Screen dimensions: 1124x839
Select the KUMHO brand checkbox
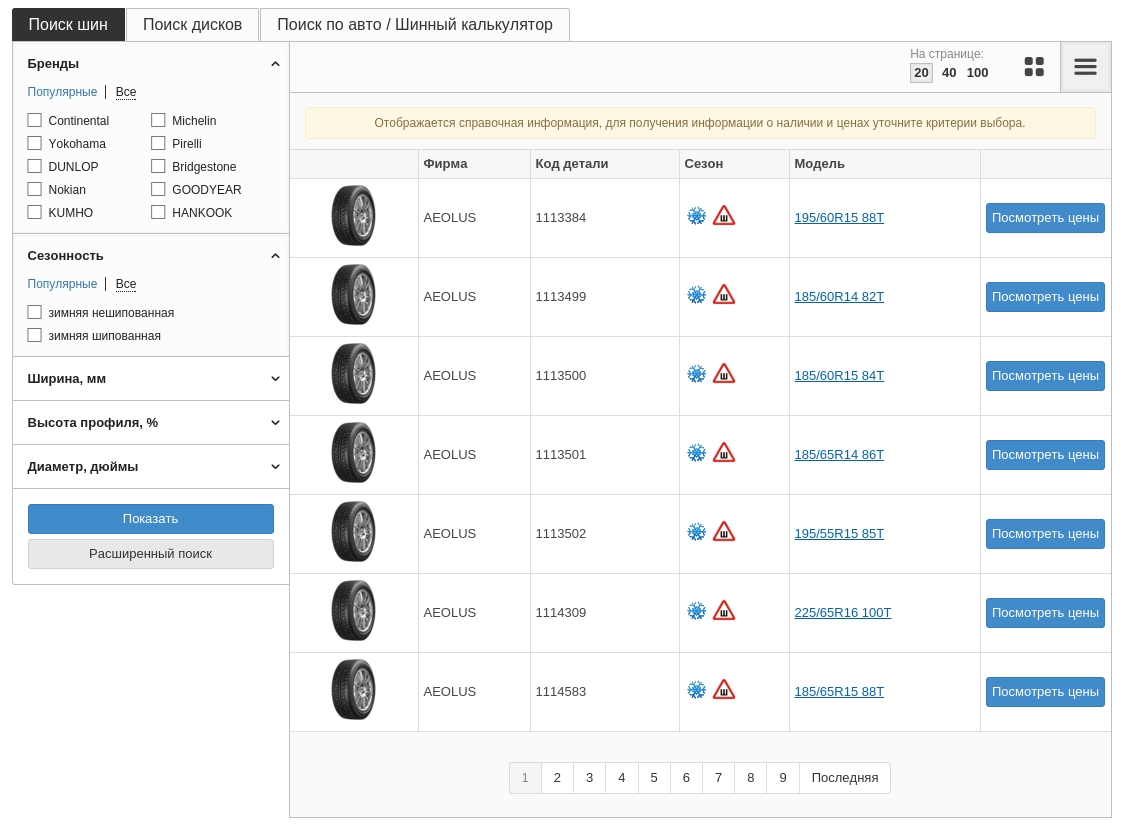(34, 212)
